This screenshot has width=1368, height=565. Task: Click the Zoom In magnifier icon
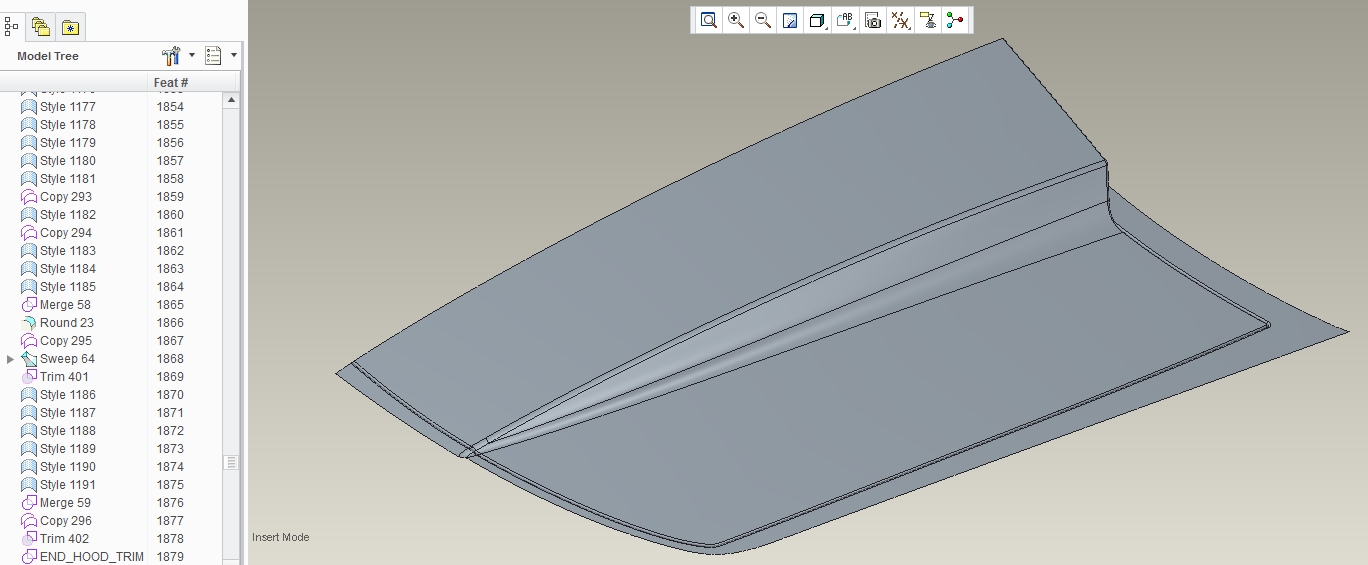[x=736, y=20]
